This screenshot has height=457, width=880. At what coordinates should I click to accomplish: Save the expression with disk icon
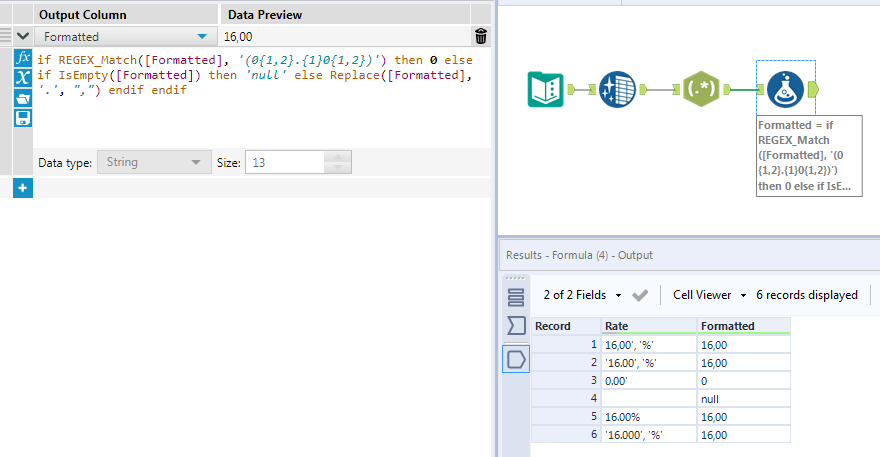click(23, 118)
